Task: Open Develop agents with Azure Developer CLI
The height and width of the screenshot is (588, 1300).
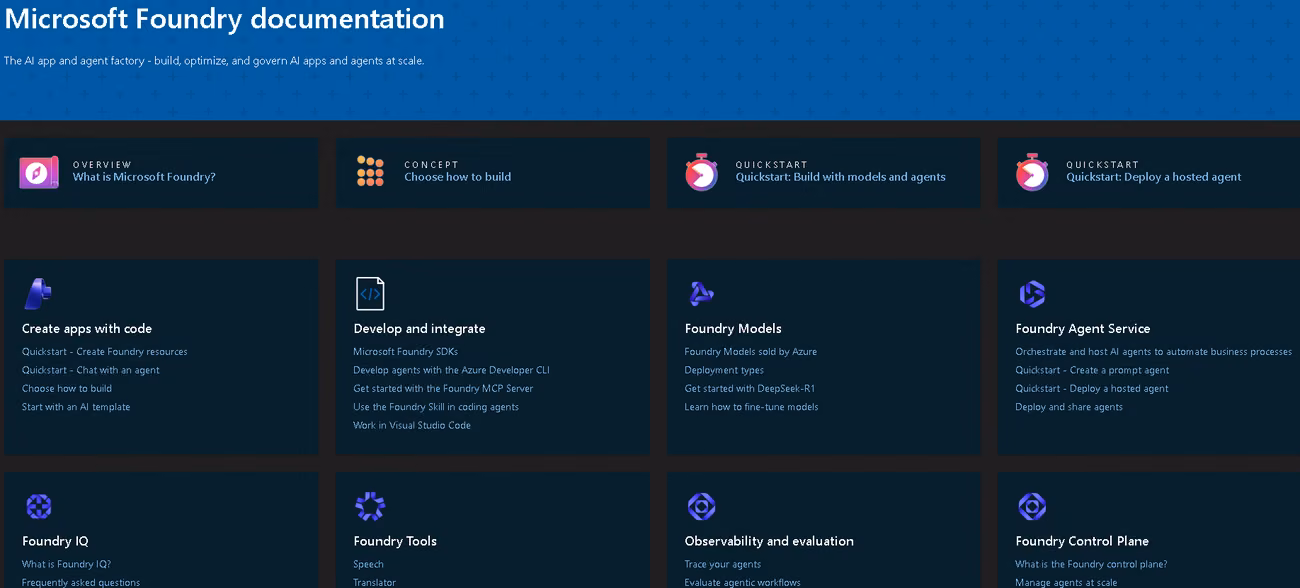Action: tap(451, 370)
